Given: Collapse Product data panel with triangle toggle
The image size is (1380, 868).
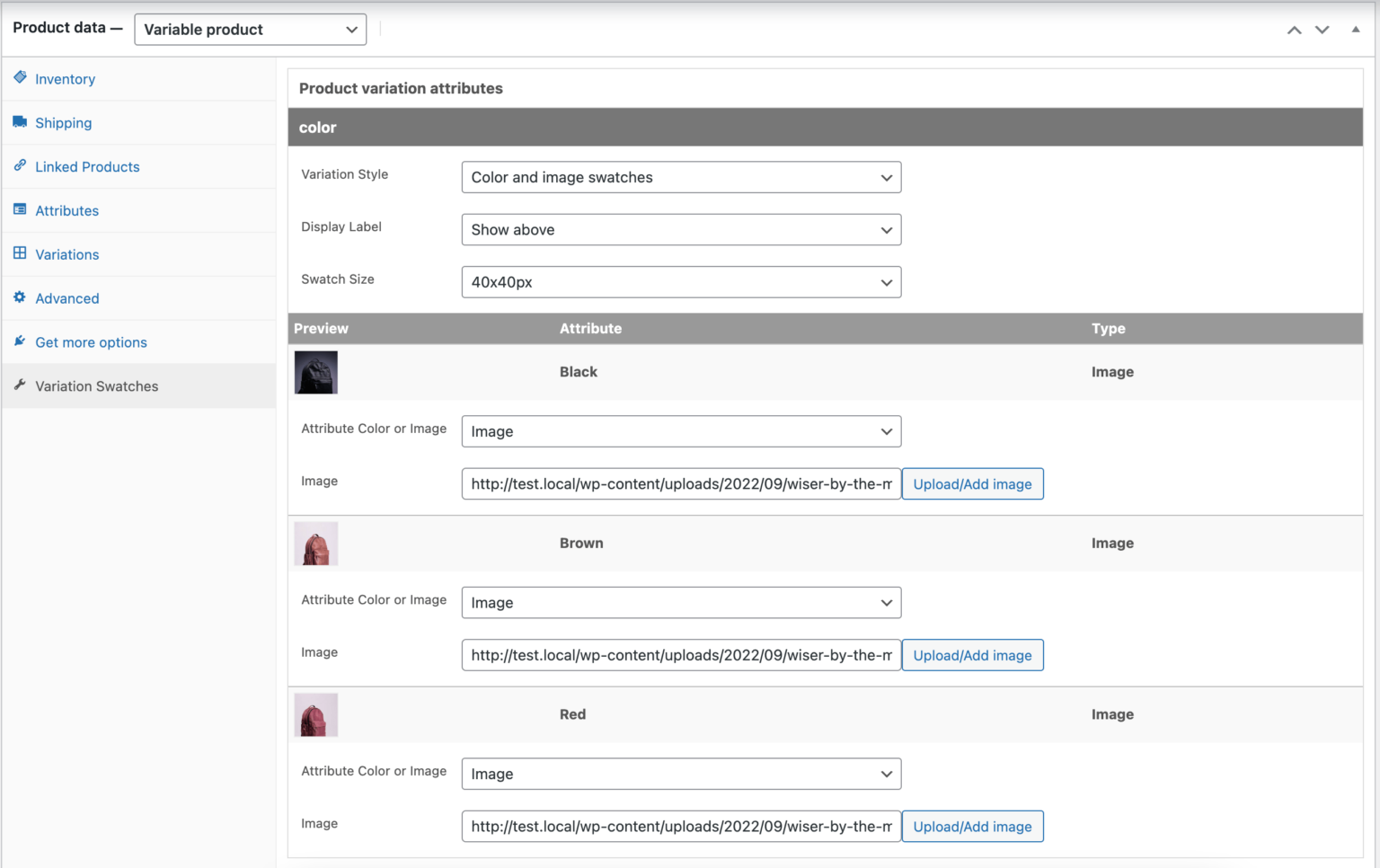Looking at the screenshot, I should coord(1355,30).
